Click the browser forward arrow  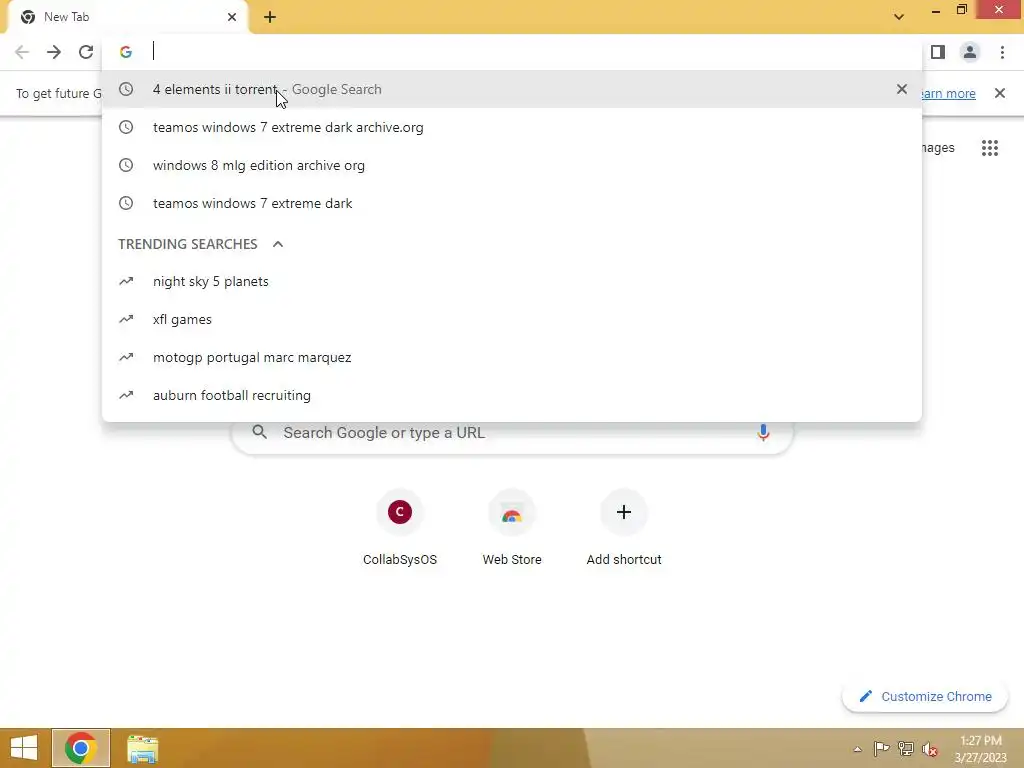54,52
